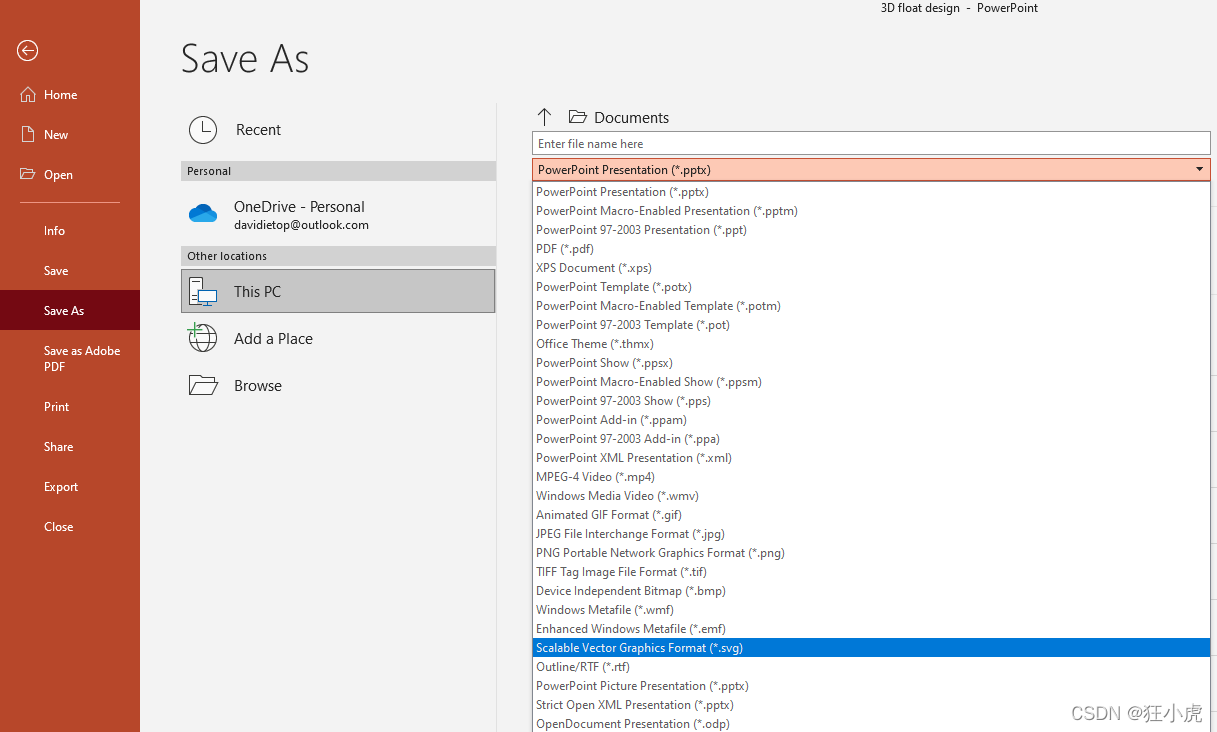
Task: Select Animated GIF Format (*.gif)
Action: [x=871, y=514]
